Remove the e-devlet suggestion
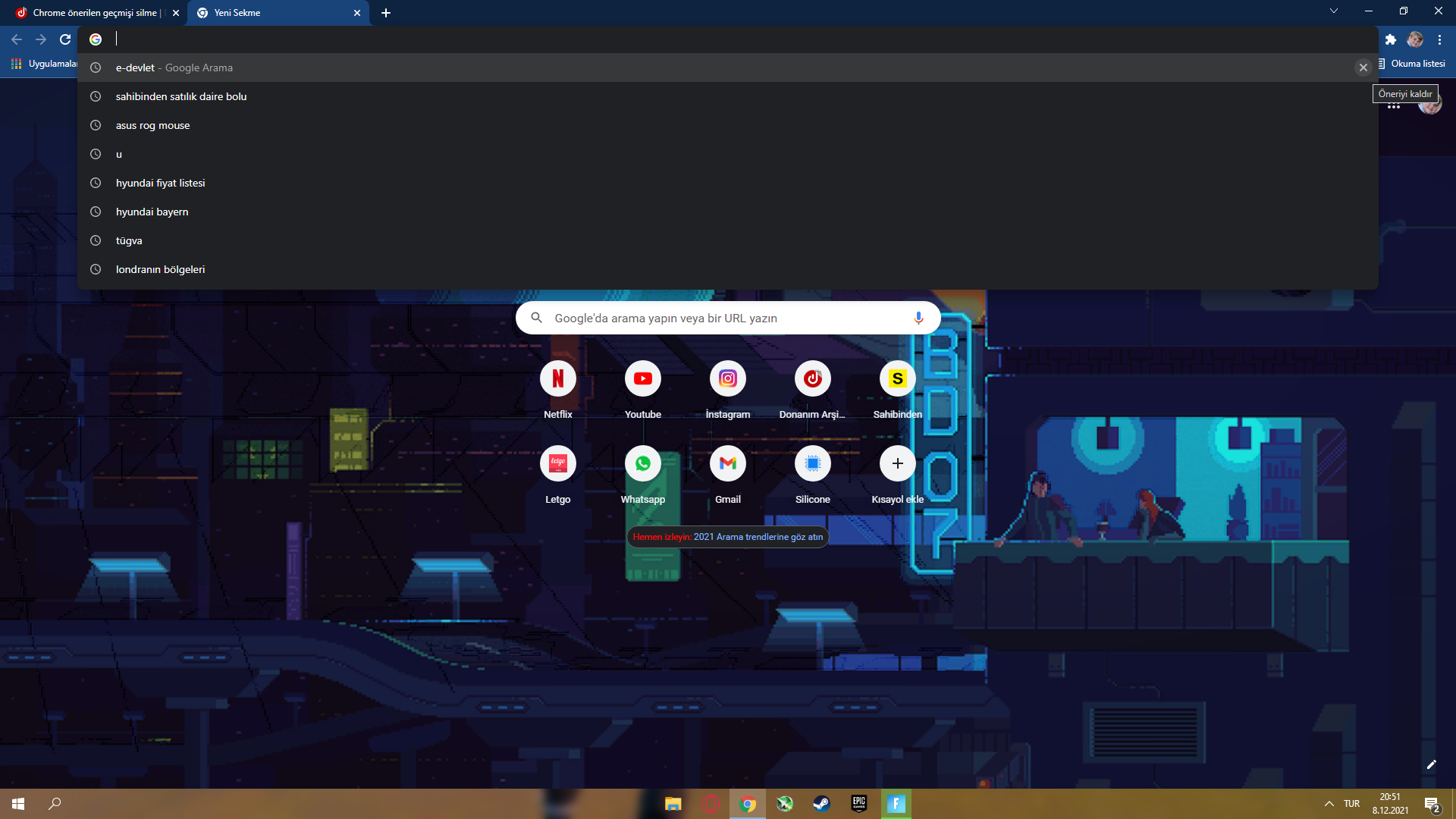Viewport: 1456px width, 819px height. pyautogui.click(x=1363, y=67)
